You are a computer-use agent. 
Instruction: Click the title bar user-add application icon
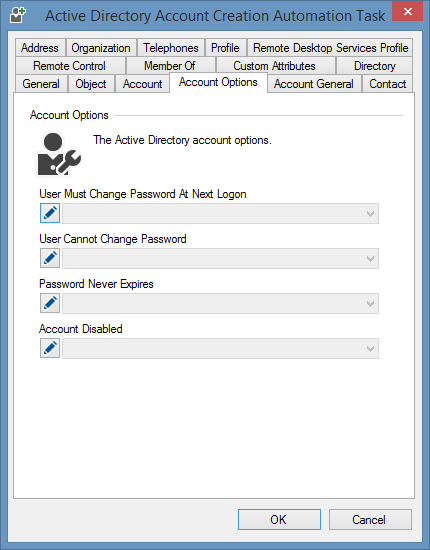pyautogui.click(x=18, y=15)
